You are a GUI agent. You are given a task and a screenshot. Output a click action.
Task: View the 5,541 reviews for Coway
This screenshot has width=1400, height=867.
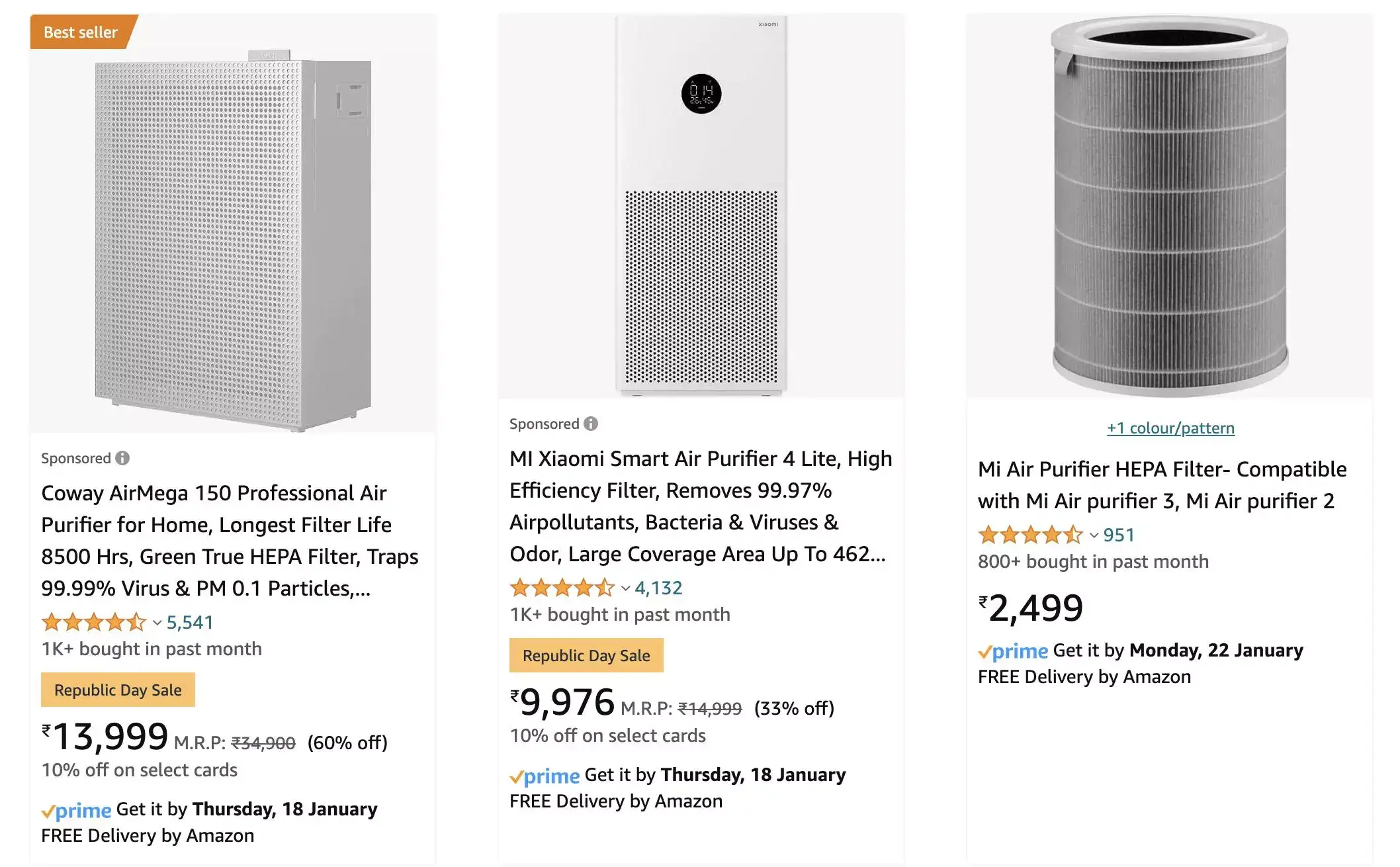(190, 622)
